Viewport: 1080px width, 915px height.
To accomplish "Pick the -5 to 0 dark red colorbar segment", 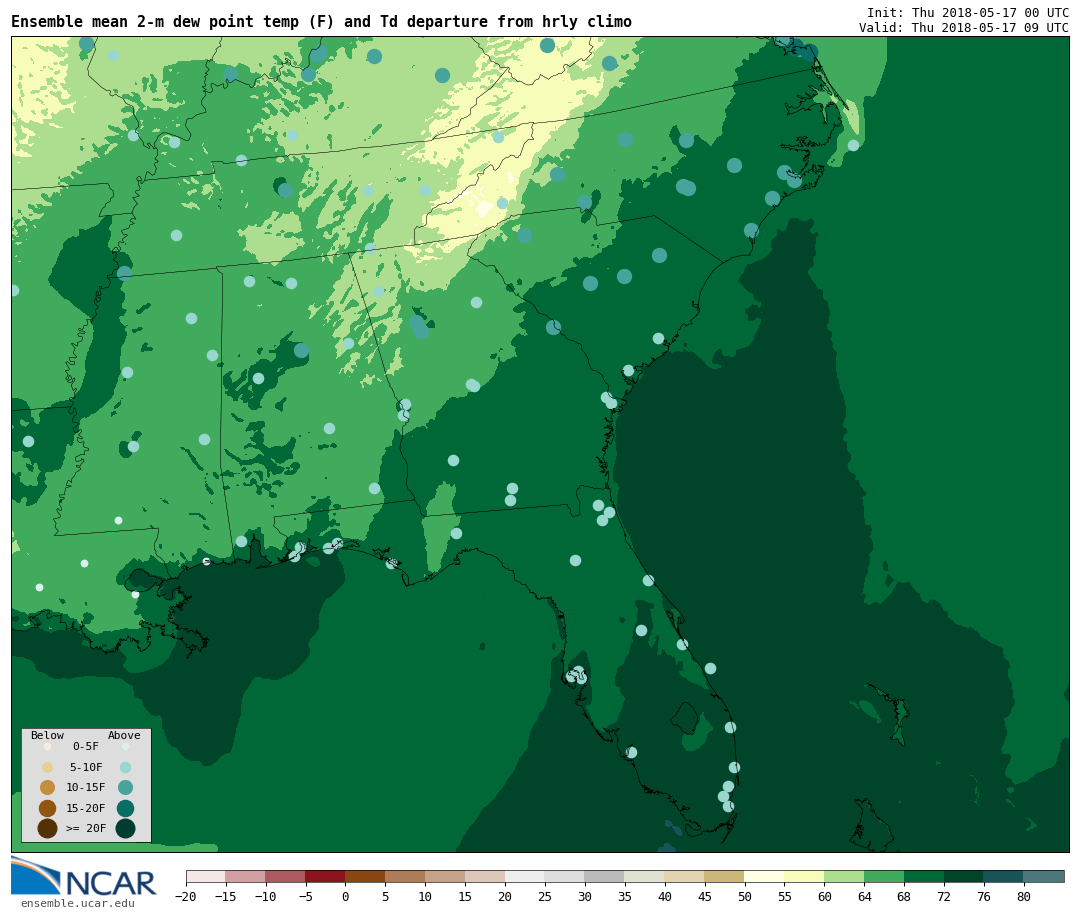I will click(x=325, y=876).
